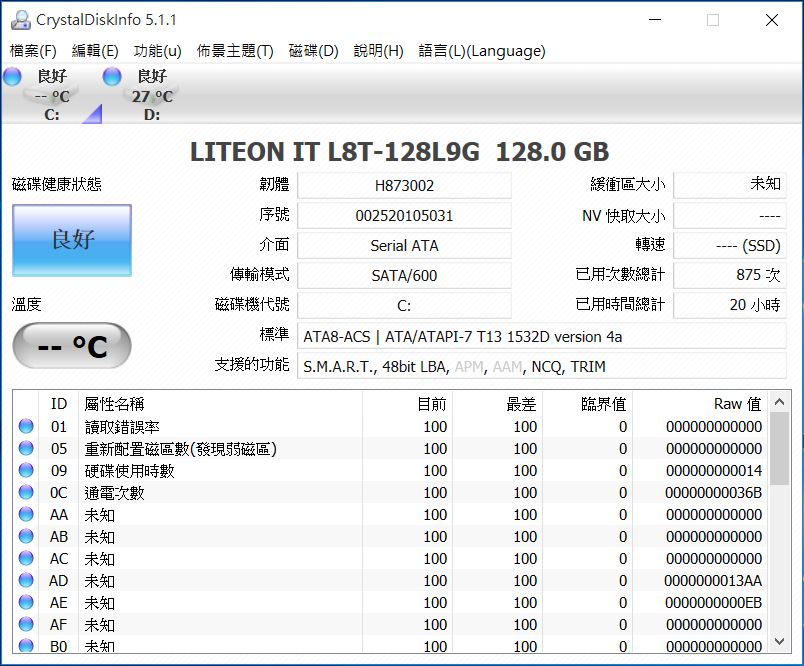Click the NV 快取大小 value field
This screenshot has width=804, height=666.
730,215
